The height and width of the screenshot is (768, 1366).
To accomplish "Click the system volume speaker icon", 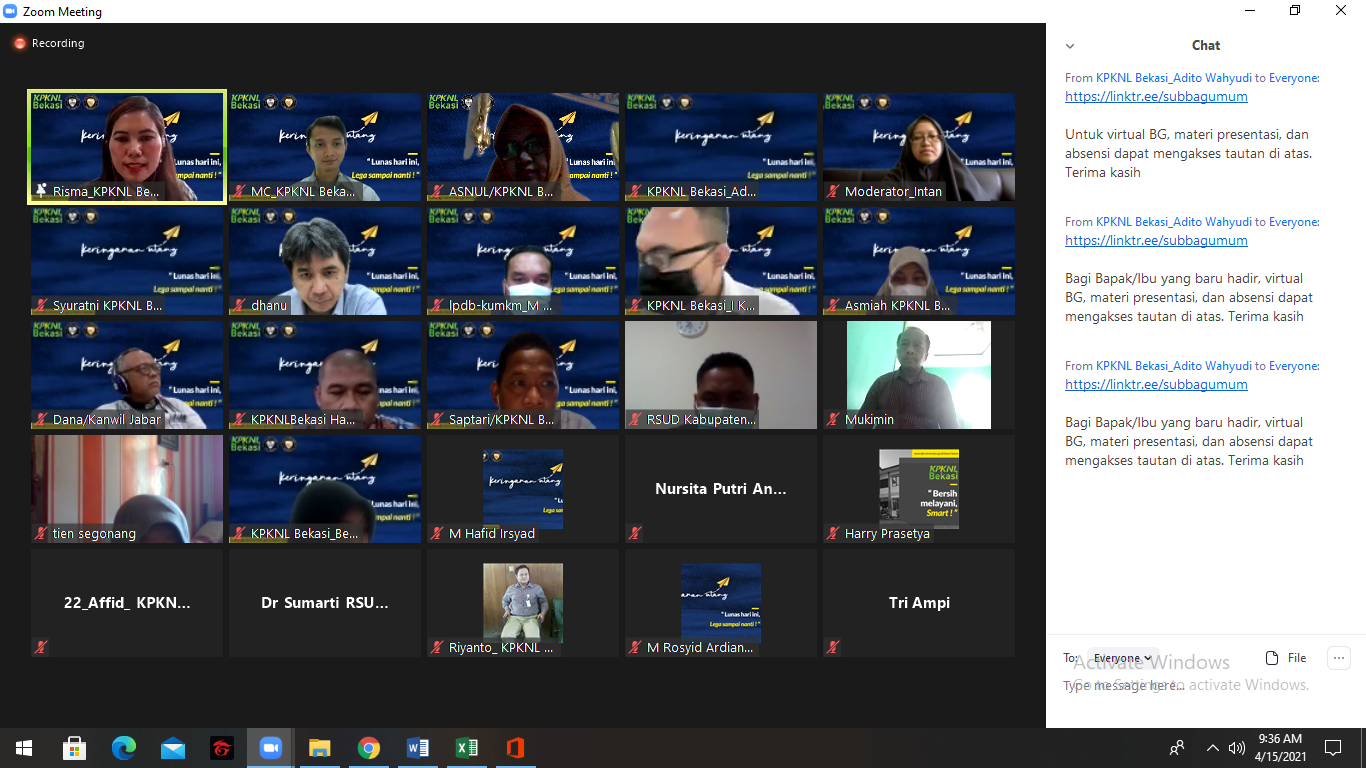I will [x=1237, y=748].
